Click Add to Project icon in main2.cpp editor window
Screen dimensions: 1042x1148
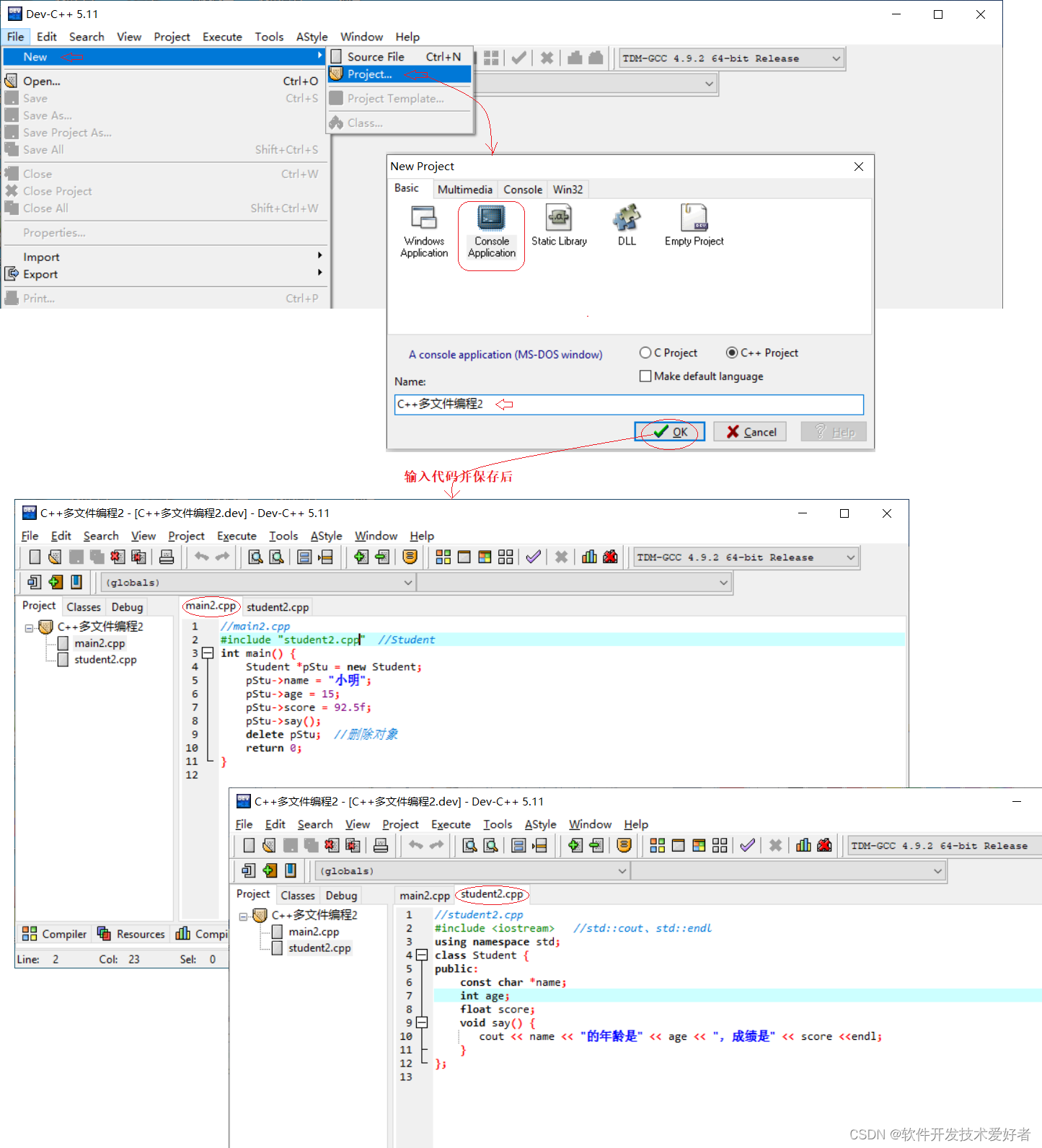coord(361,557)
